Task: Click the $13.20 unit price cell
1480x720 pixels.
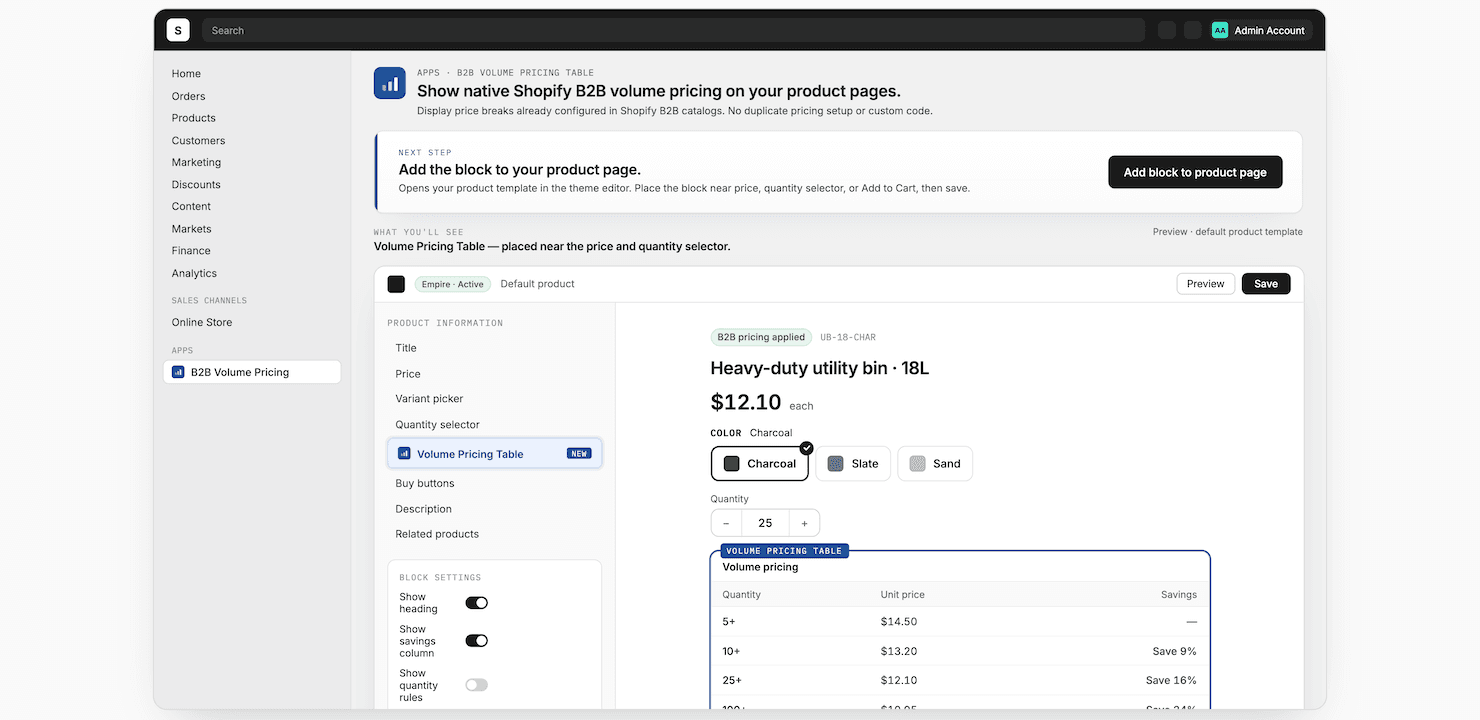Action: point(899,651)
